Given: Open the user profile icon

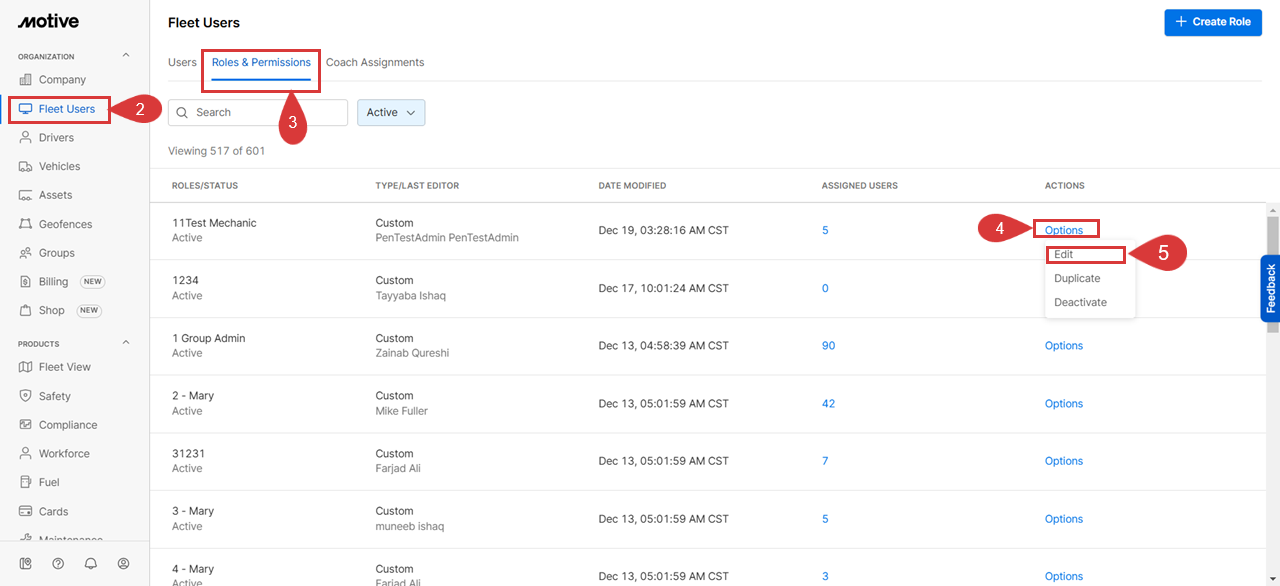Looking at the screenshot, I should click(x=124, y=563).
